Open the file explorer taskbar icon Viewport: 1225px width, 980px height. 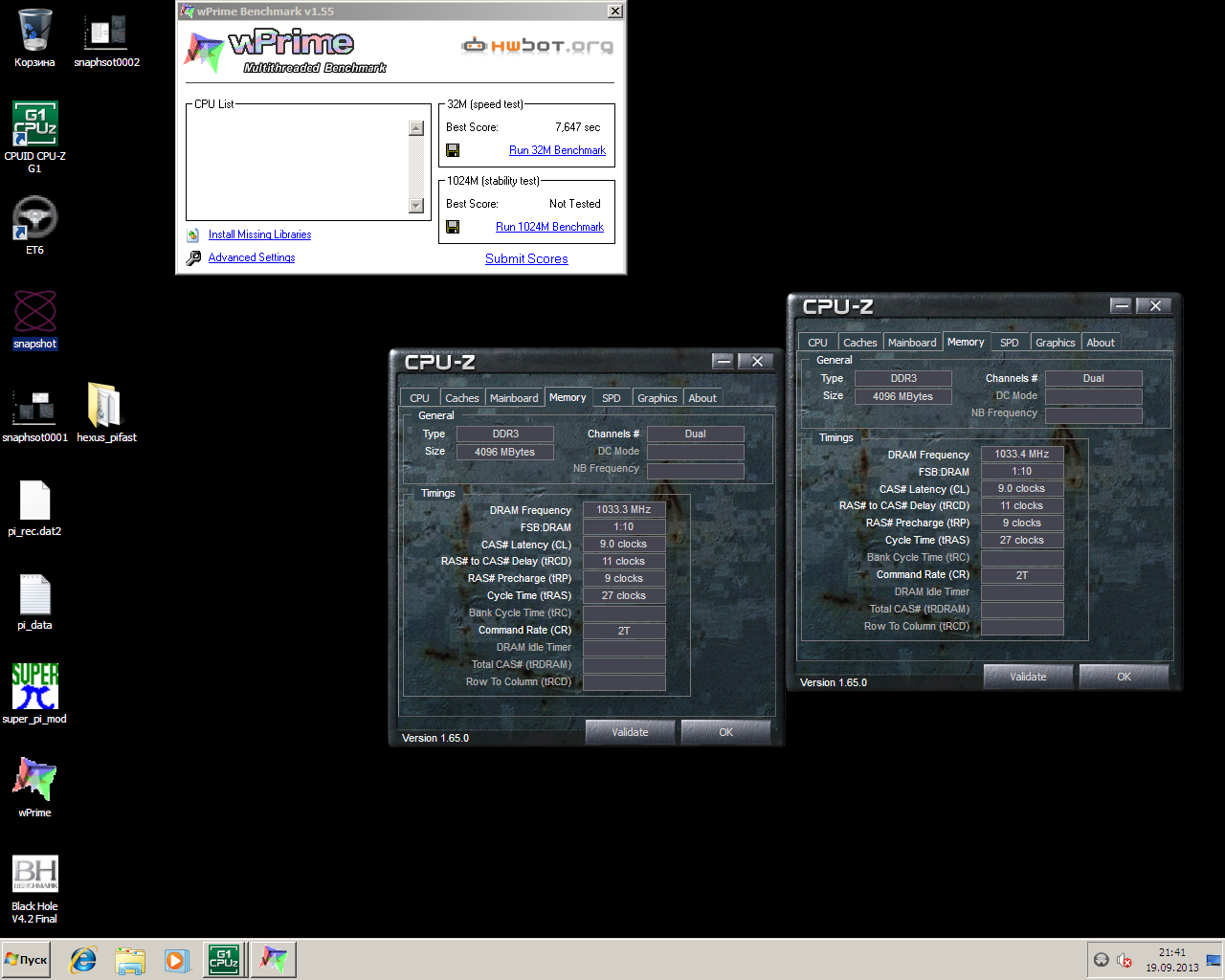[129, 960]
